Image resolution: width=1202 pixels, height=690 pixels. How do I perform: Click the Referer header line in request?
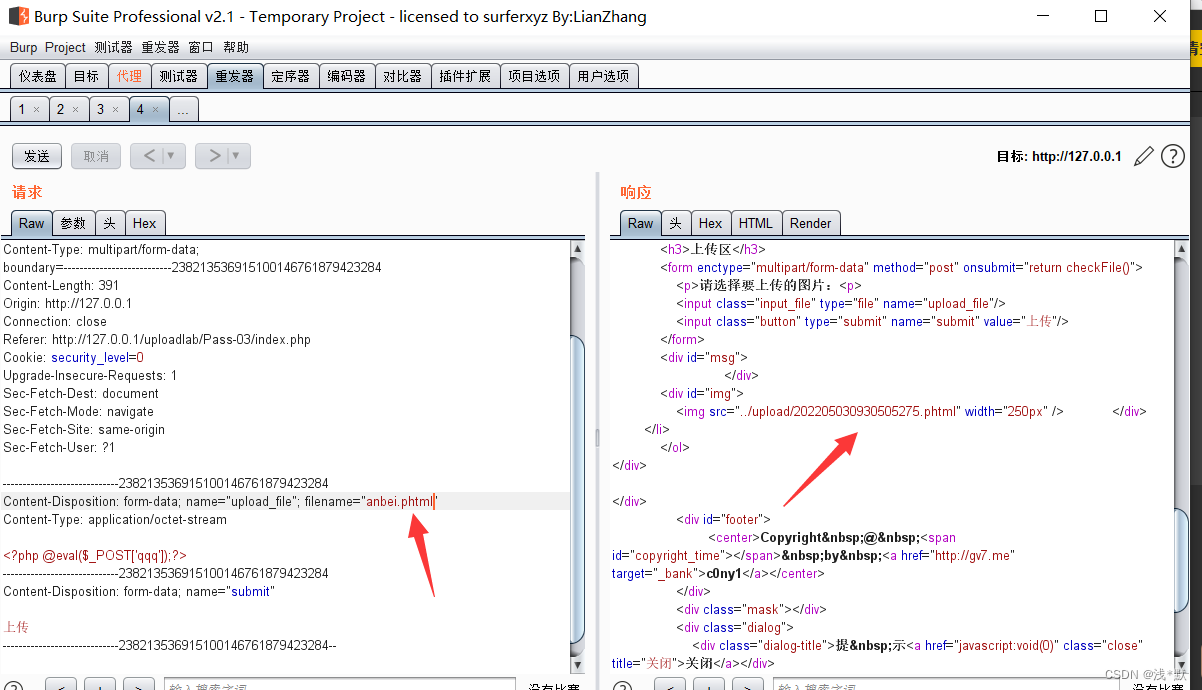tap(157, 339)
